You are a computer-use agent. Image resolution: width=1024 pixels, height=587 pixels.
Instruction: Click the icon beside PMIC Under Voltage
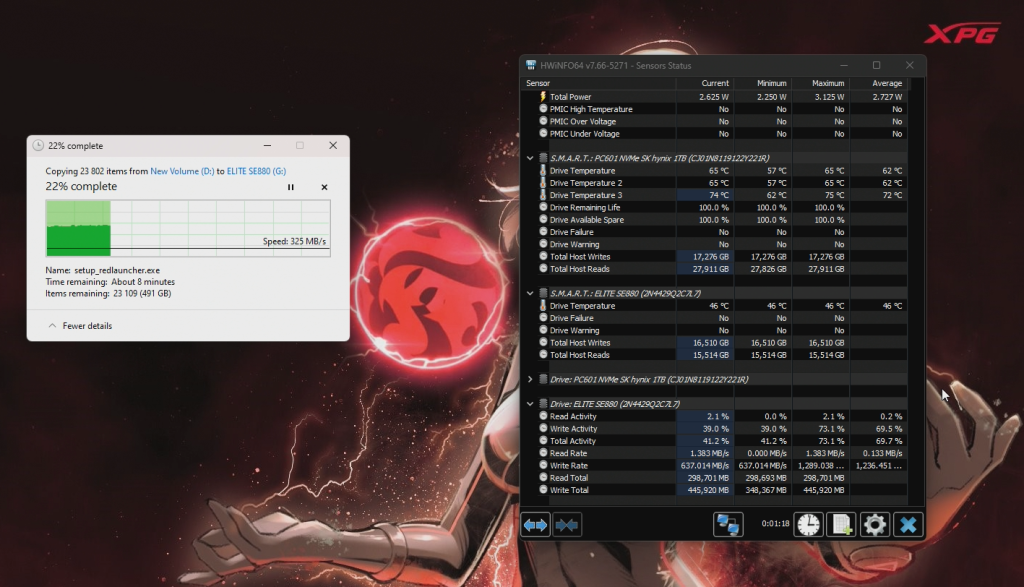(543, 133)
